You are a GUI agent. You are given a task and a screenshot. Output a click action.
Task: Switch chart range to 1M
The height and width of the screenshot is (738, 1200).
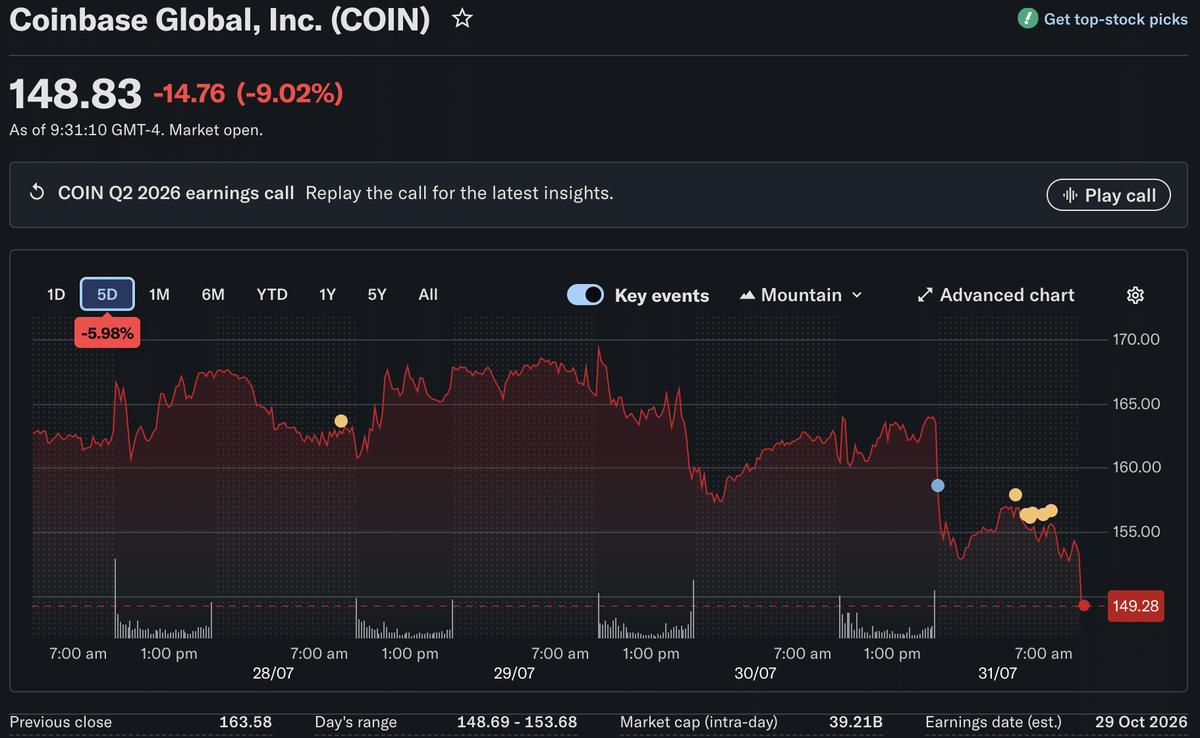(x=159, y=294)
